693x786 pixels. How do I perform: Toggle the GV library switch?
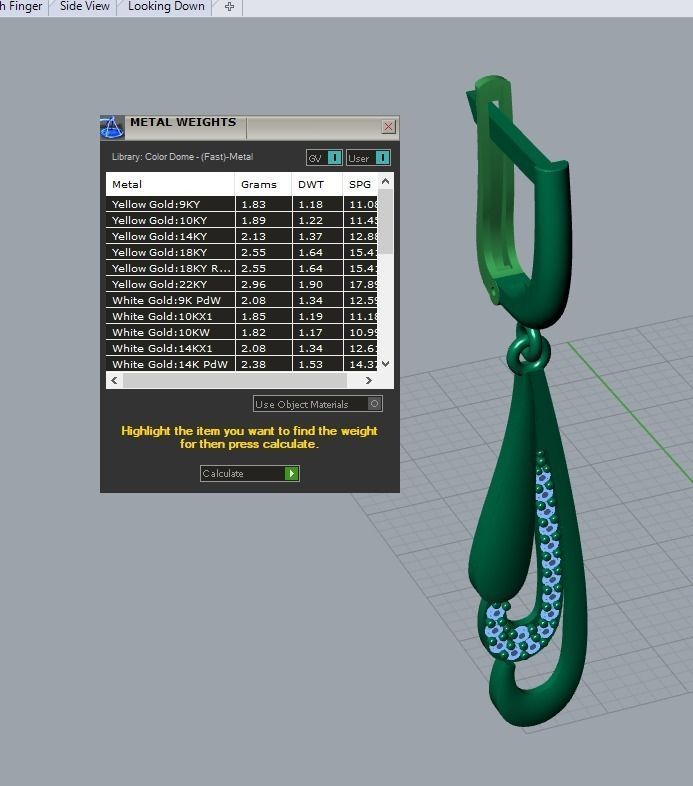pos(324,158)
